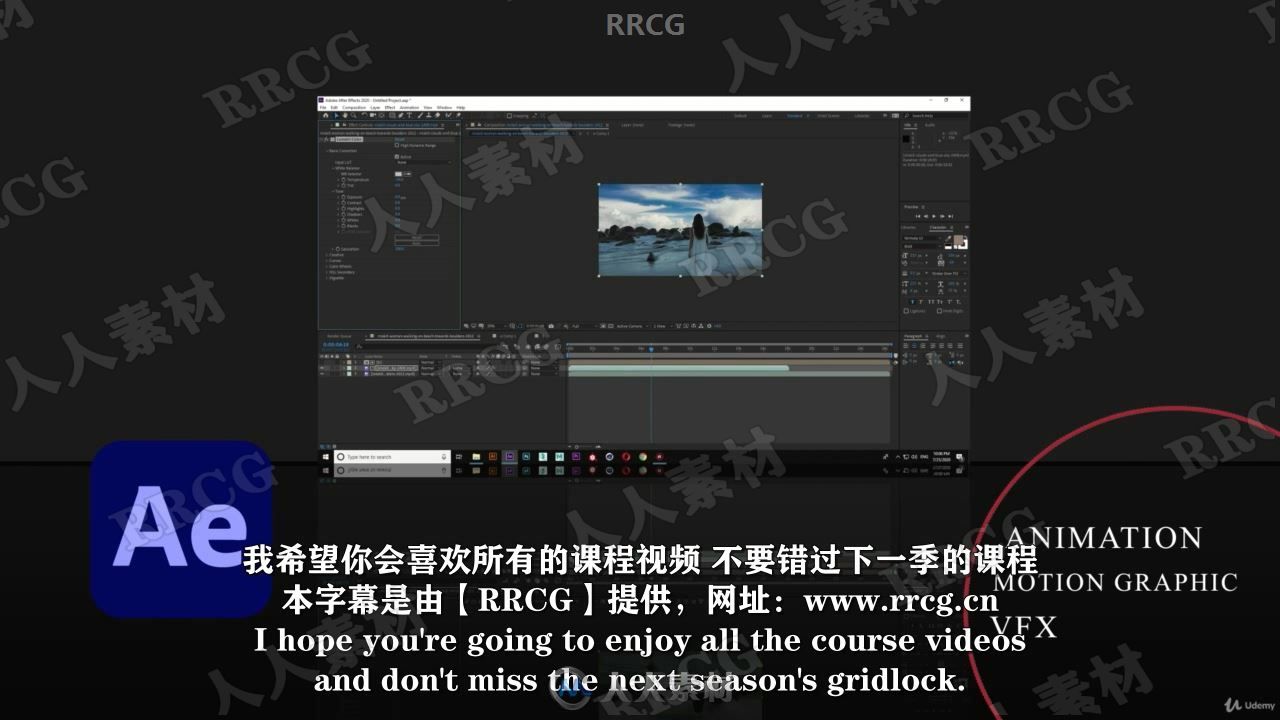Switch to the Audio panel tab
This screenshot has width=1280, height=720.
click(x=930, y=125)
